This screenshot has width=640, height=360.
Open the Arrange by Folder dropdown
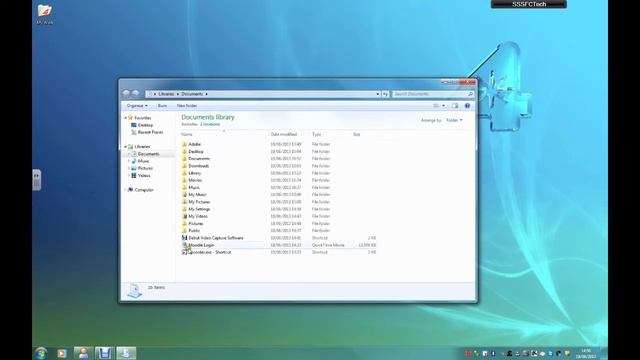coord(454,120)
